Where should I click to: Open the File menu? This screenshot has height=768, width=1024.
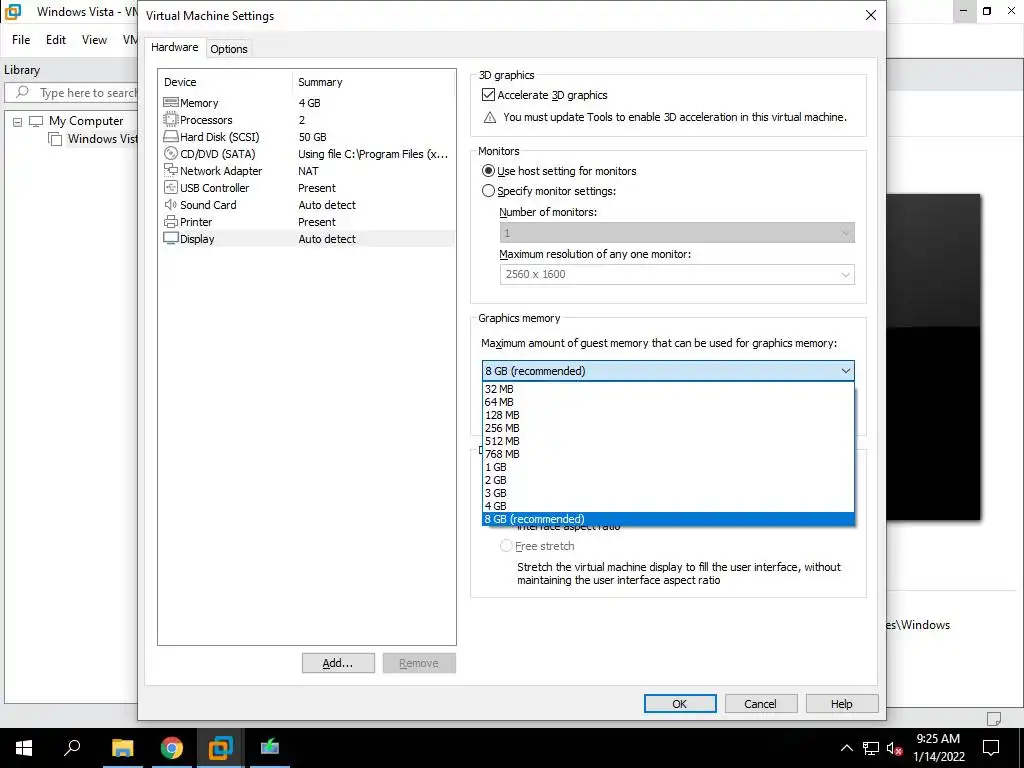(21, 40)
